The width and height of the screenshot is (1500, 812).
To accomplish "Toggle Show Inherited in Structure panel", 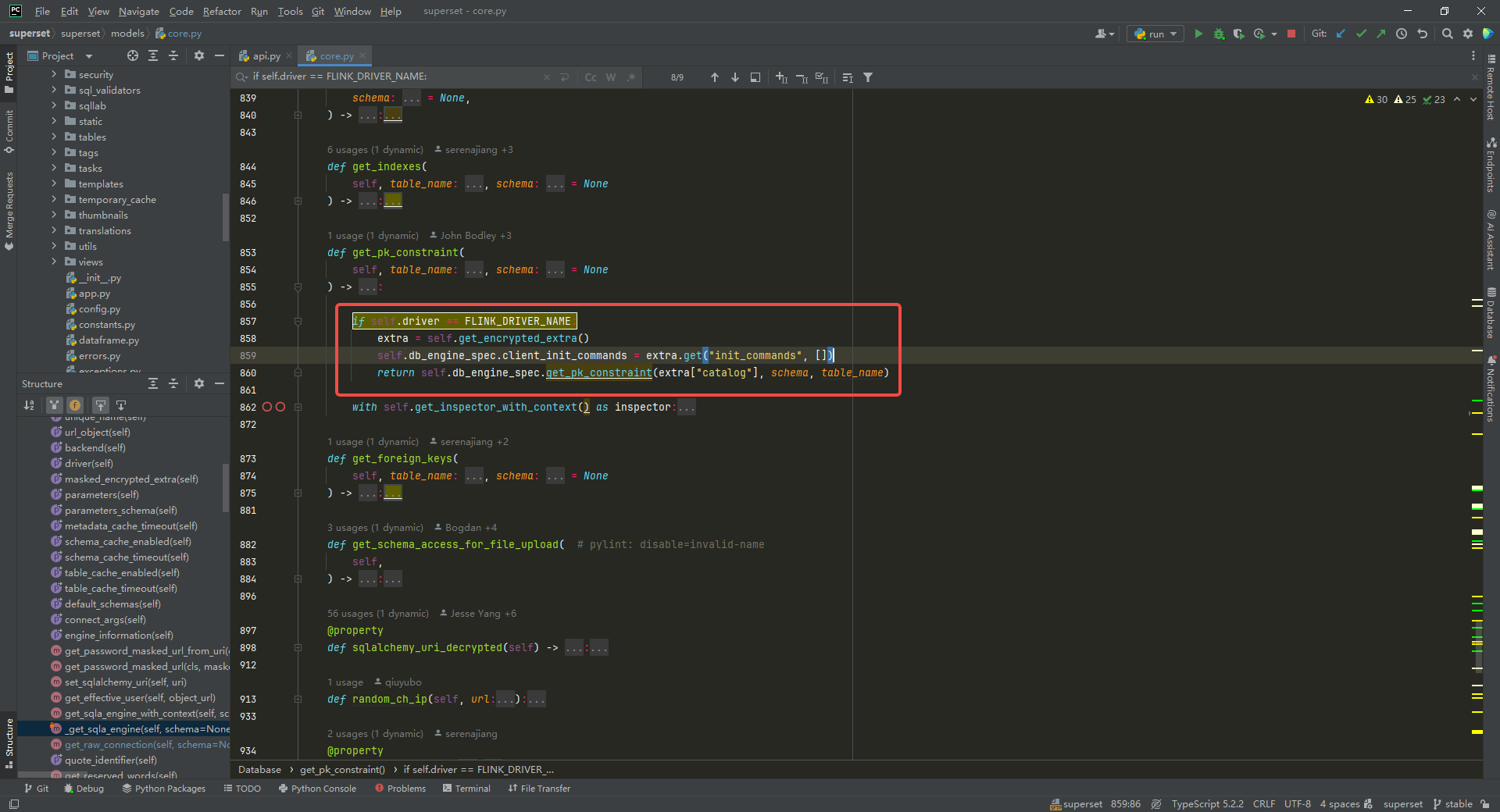I will [x=54, y=405].
